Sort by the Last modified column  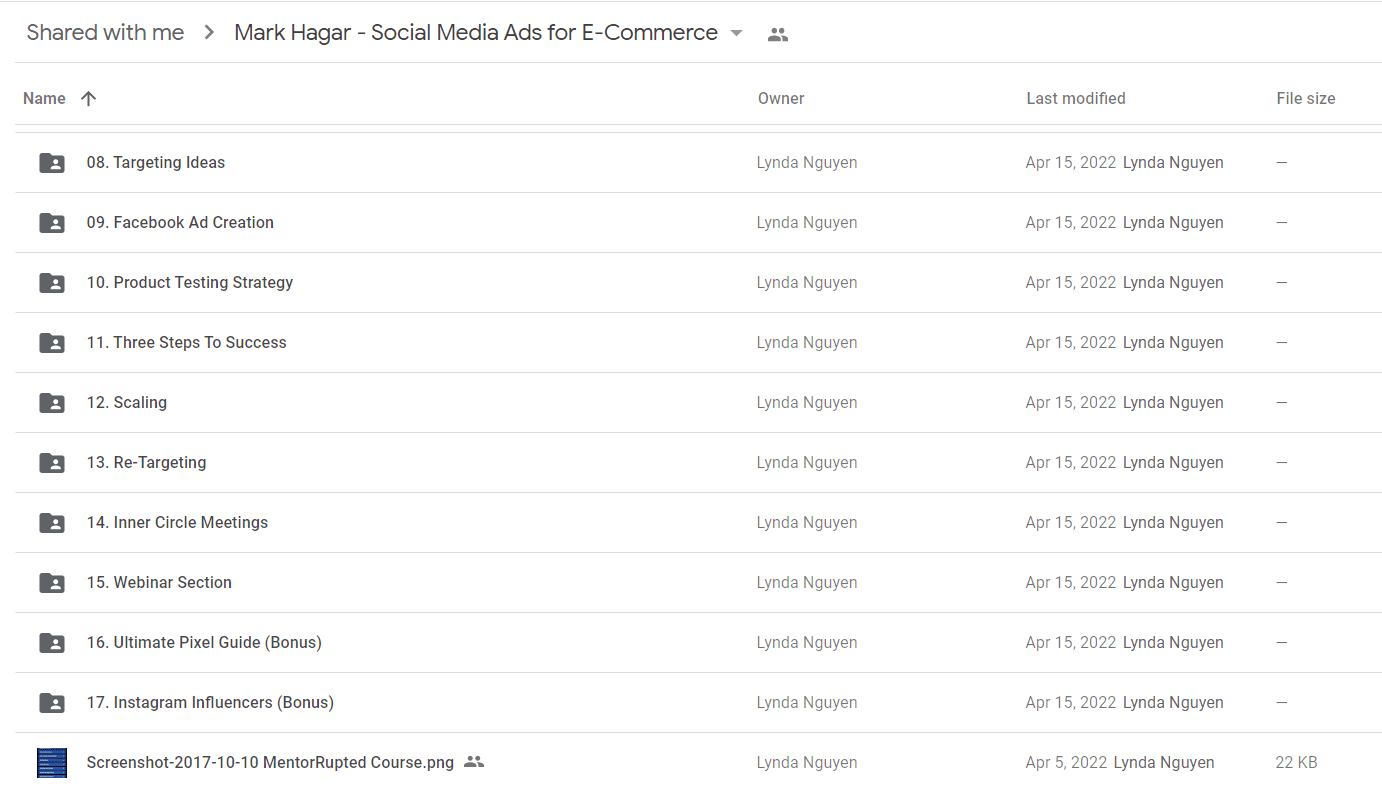(1076, 98)
